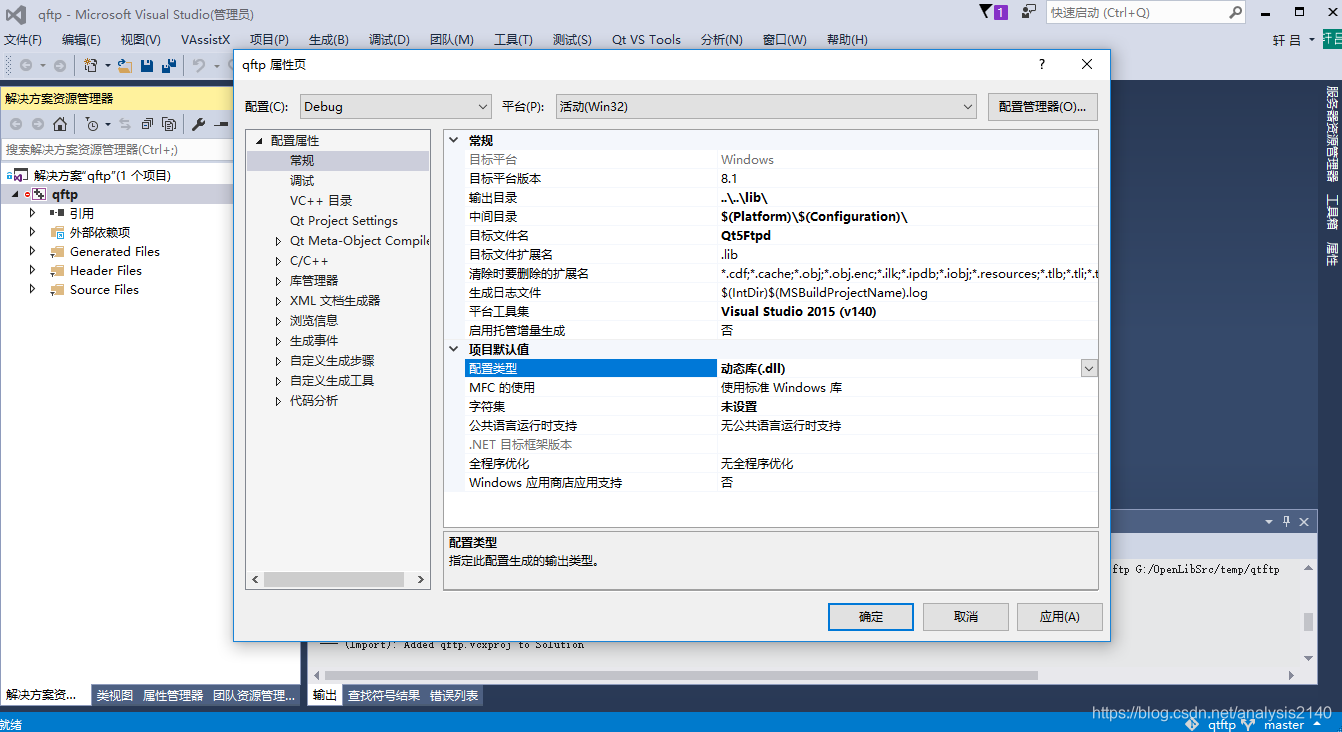The height and width of the screenshot is (732, 1342).
Task: Open 配置管理器(O)... button
Action: tap(1043, 106)
